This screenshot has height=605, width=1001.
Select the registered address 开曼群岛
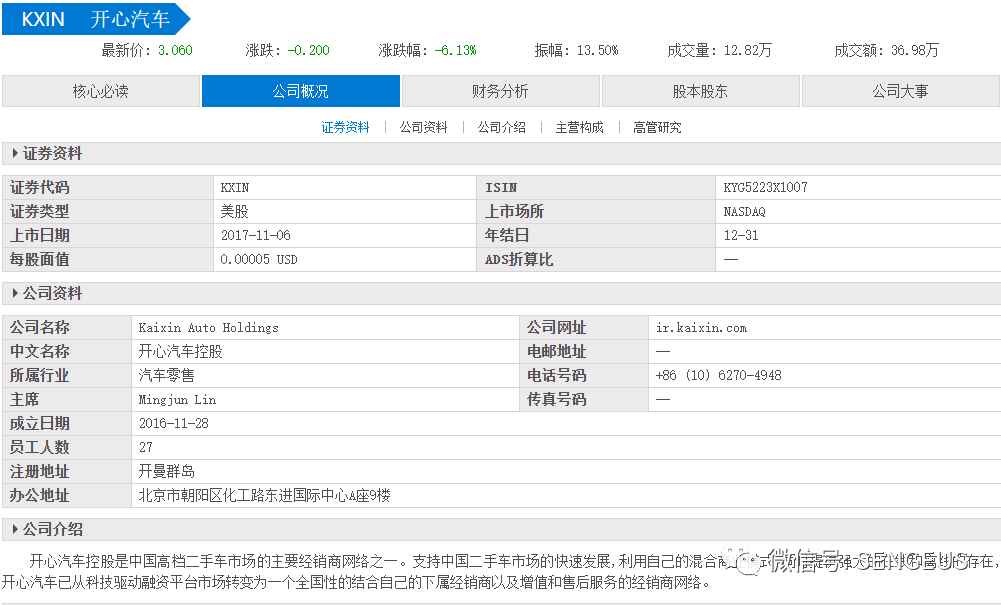(x=167, y=472)
